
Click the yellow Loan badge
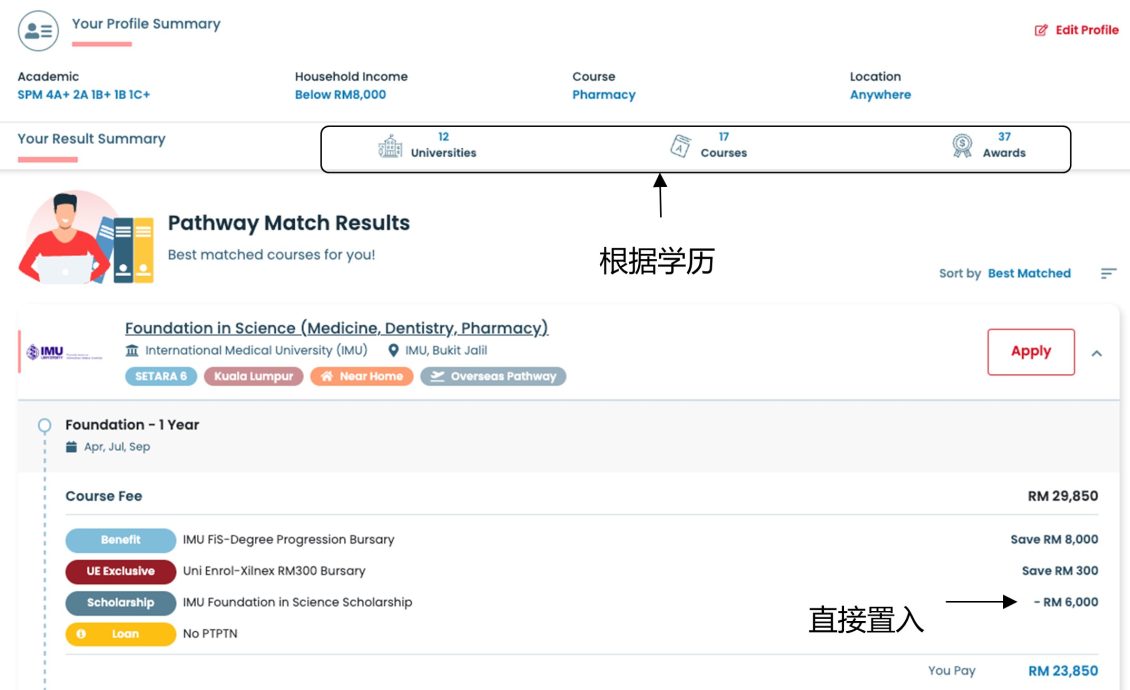120,634
